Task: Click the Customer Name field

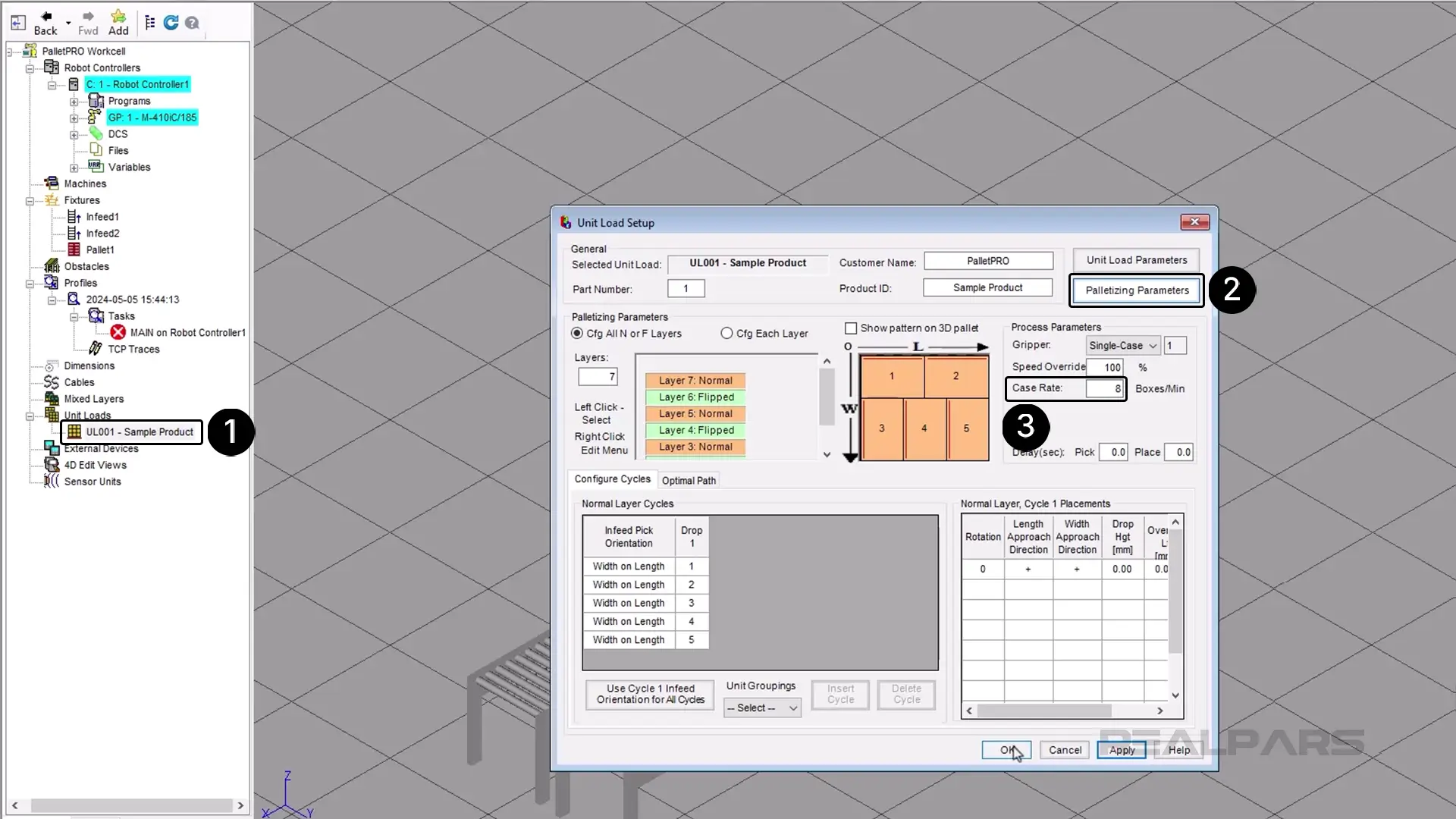Action: 988,261
